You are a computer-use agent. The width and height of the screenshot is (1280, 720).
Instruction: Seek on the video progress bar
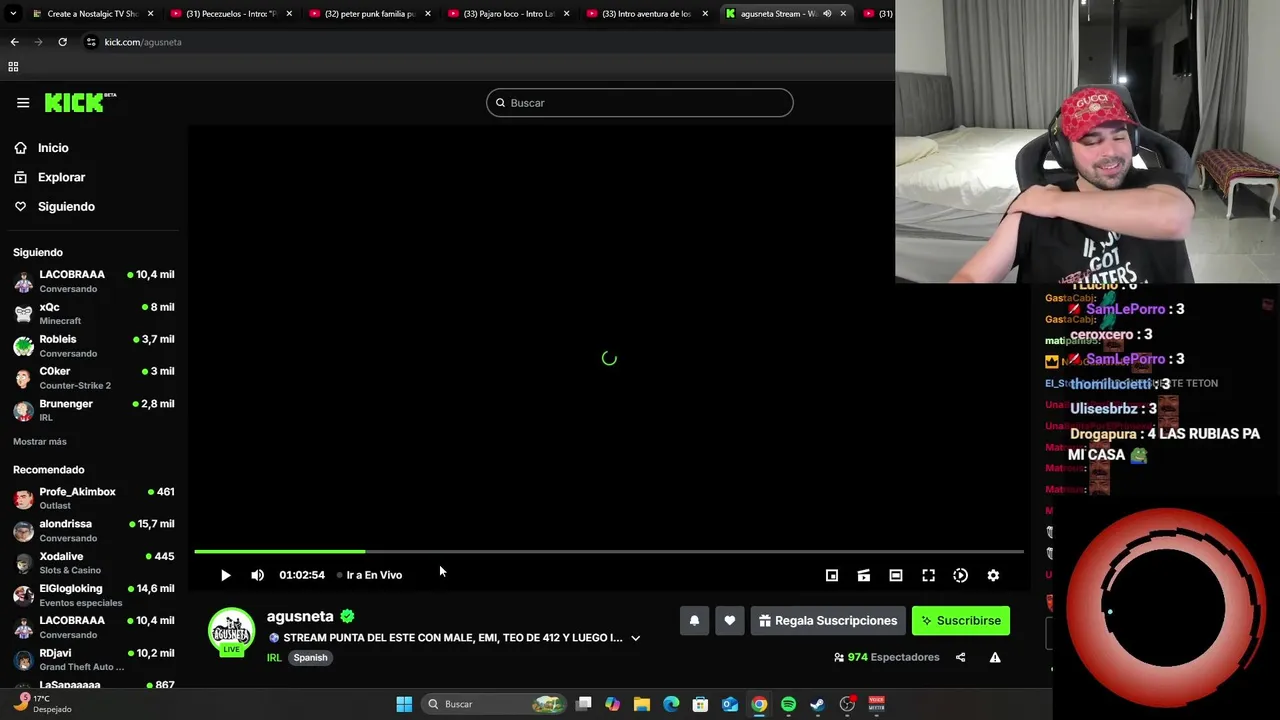(x=609, y=551)
